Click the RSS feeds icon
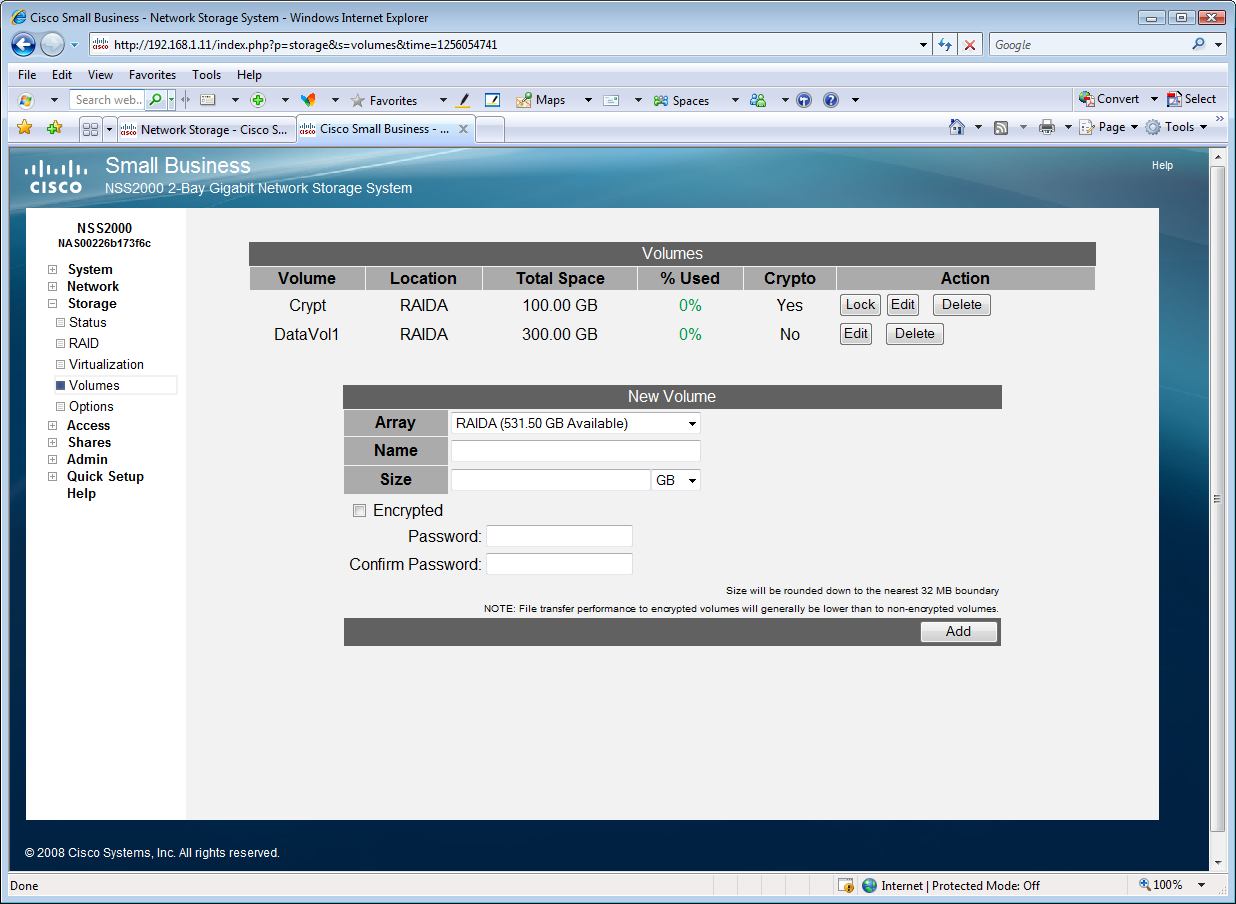The image size is (1236, 904). coord(1001,127)
